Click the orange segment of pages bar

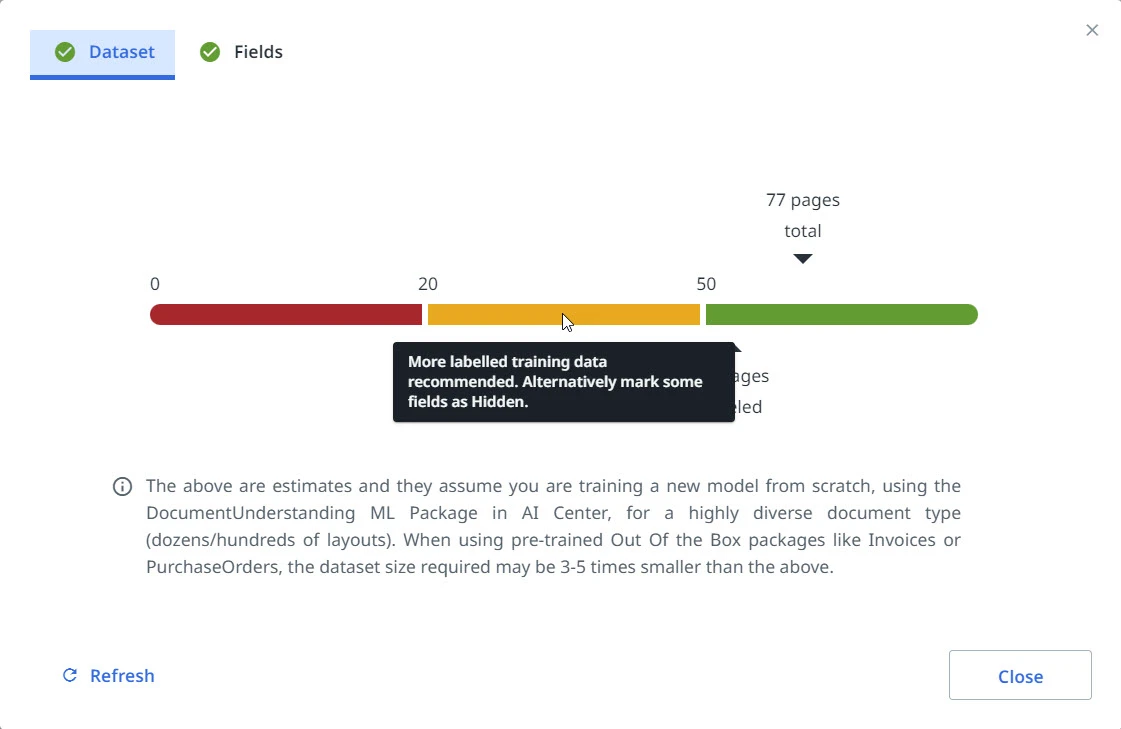click(564, 314)
